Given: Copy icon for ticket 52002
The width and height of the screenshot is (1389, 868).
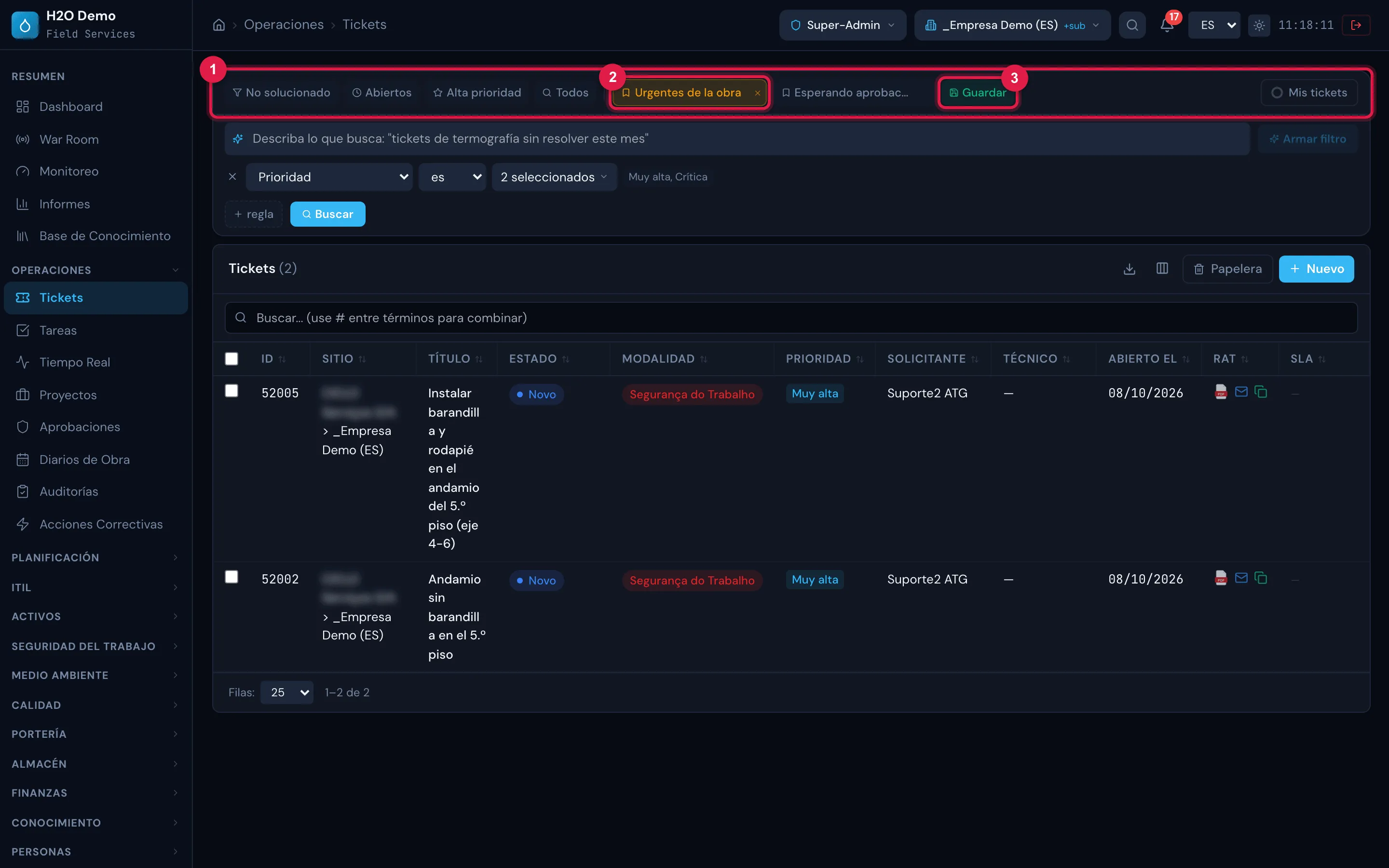Looking at the screenshot, I should tap(1260, 578).
